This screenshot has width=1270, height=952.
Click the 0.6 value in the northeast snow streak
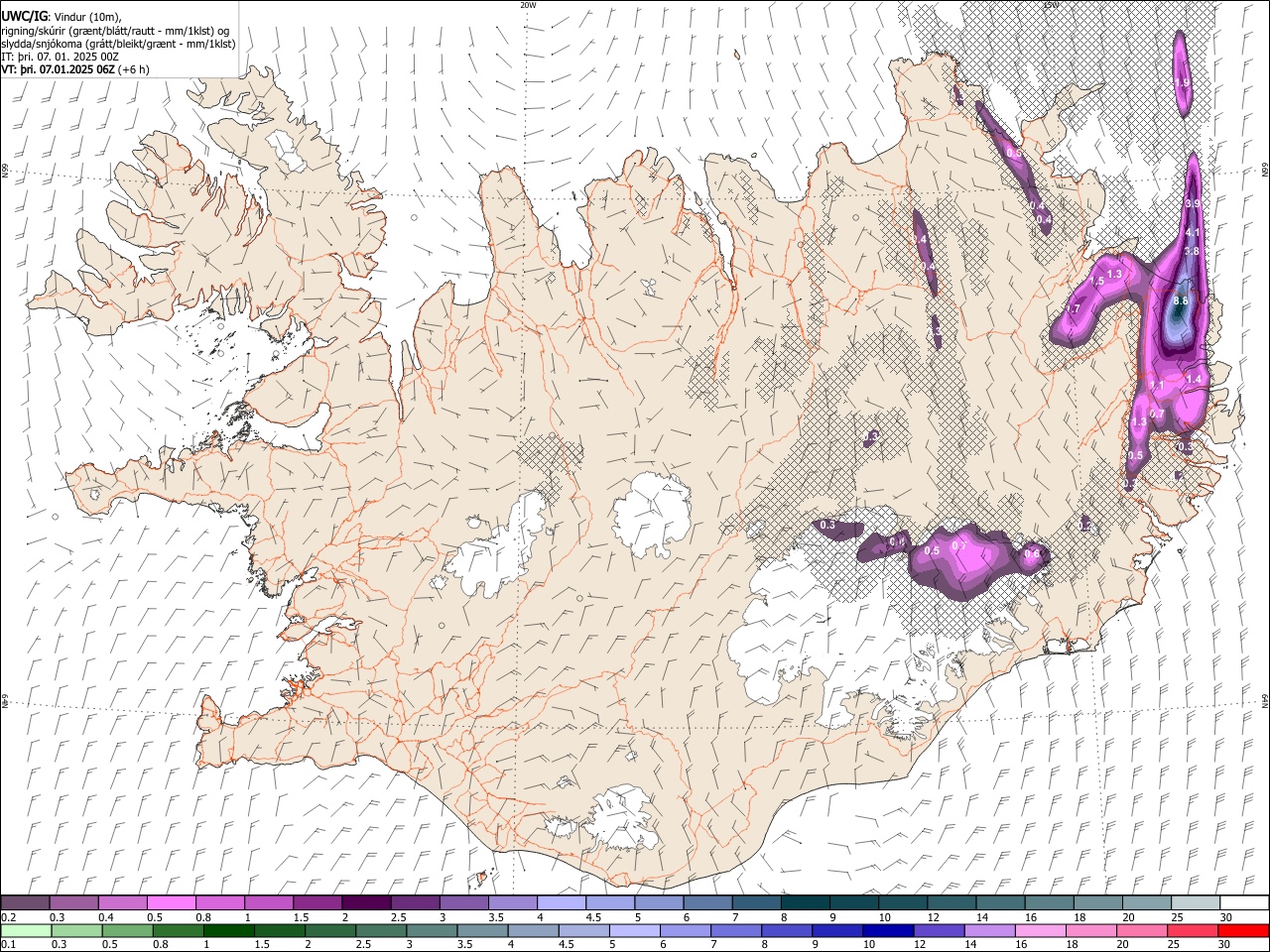point(1013,154)
